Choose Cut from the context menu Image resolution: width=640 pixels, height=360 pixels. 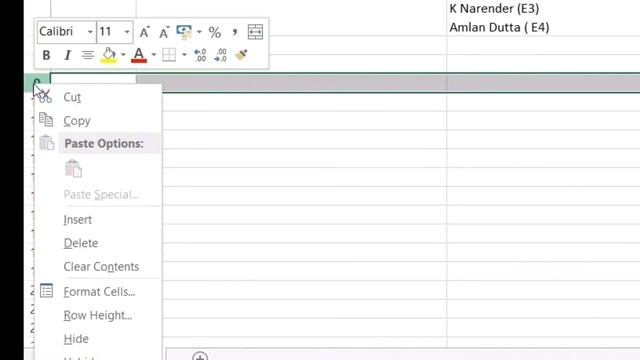click(x=98, y=97)
